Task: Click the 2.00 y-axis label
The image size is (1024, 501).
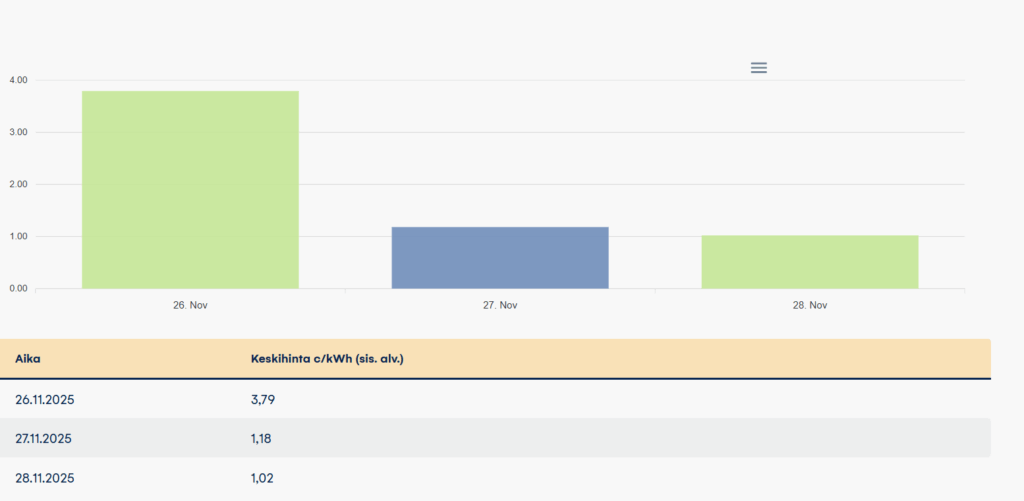Action: point(18,185)
